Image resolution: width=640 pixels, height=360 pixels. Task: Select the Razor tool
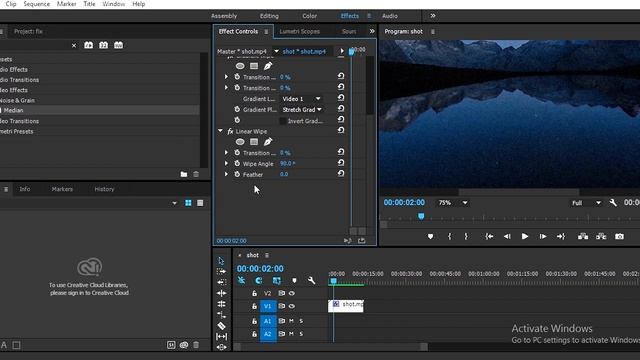[x=221, y=326]
